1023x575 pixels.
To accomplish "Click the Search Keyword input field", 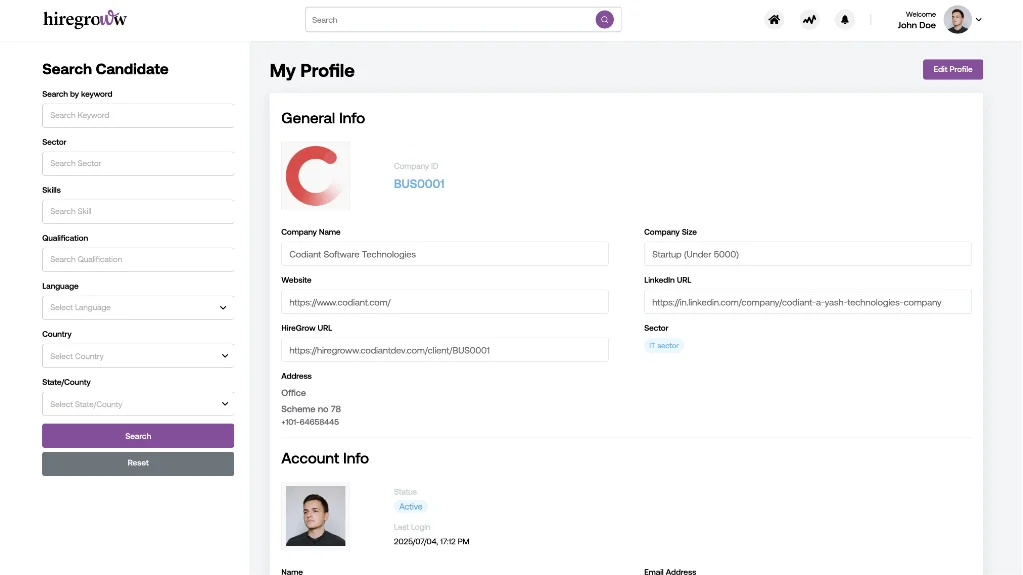I will pyautogui.click(x=137, y=115).
